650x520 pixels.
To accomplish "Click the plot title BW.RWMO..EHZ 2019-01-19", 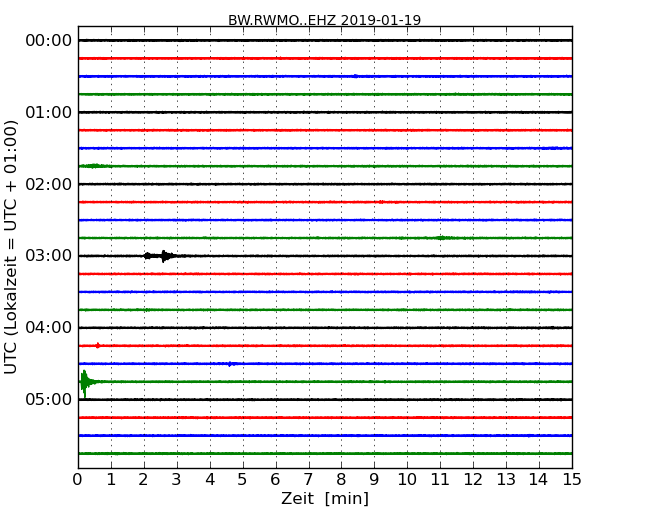I will coord(324,20).
